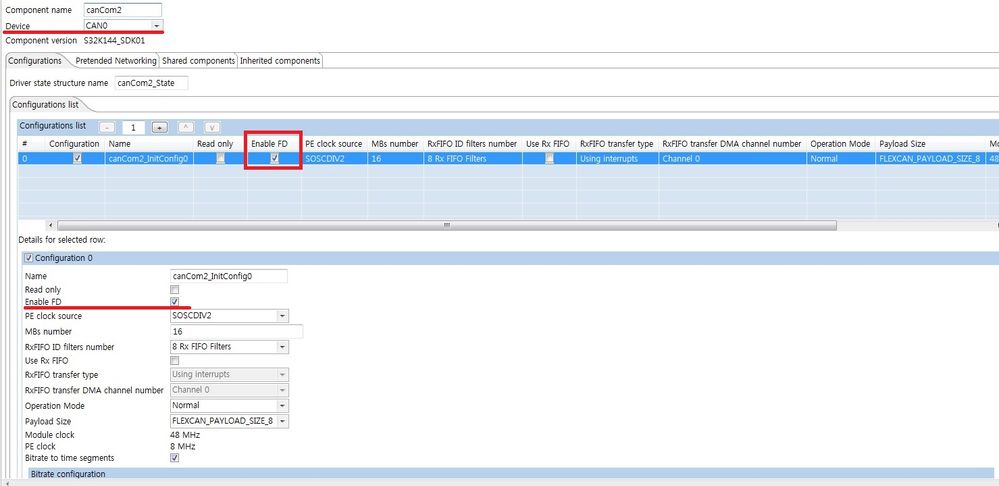Select FLEXCAN_PAYLOAD_SIZE_8 table cell
This screenshot has width=999, height=486.
pyautogui.click(x=930, y=159)
